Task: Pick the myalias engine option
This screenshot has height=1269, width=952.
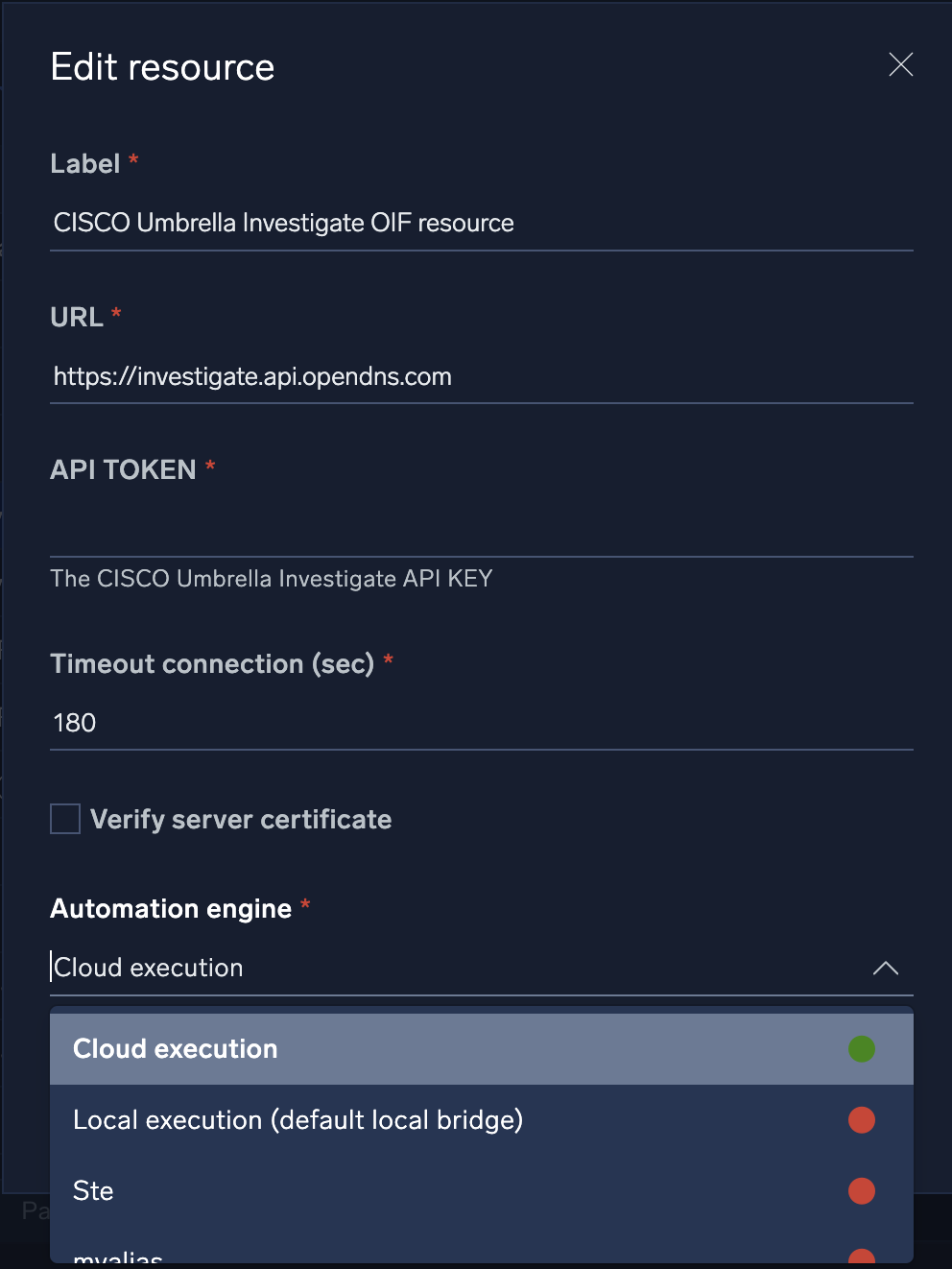Action: pyautogui.click(x=118, y=1257)
